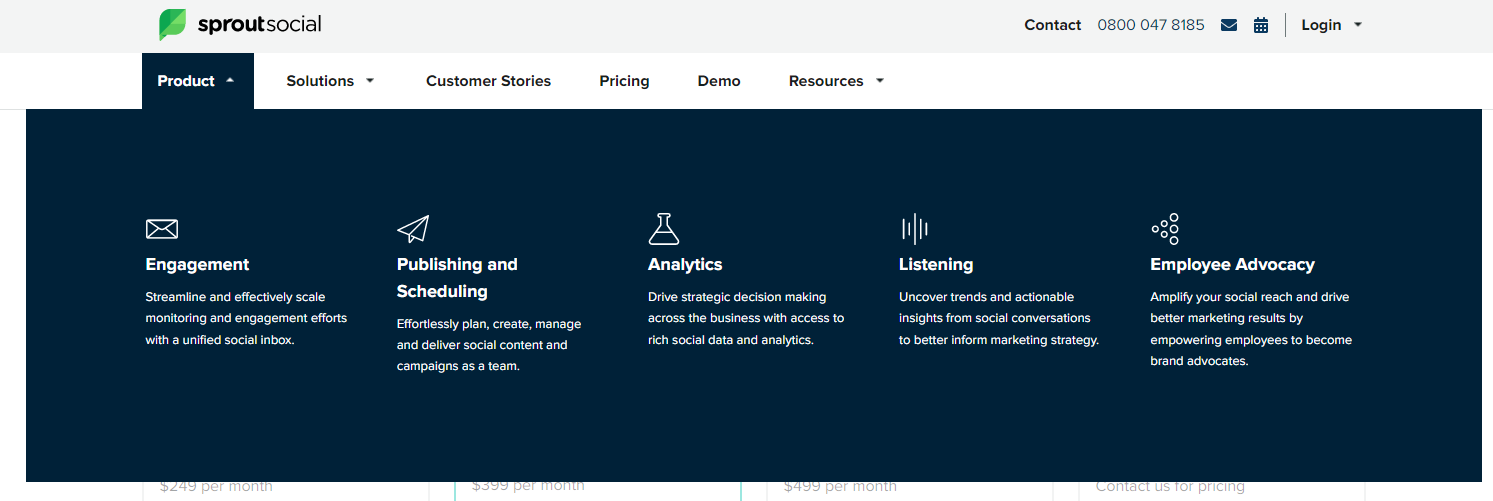Viewport: 1493px width, 501px height.
Task: Click the envelope email icon in header
Action: [x=1229, y=25]
